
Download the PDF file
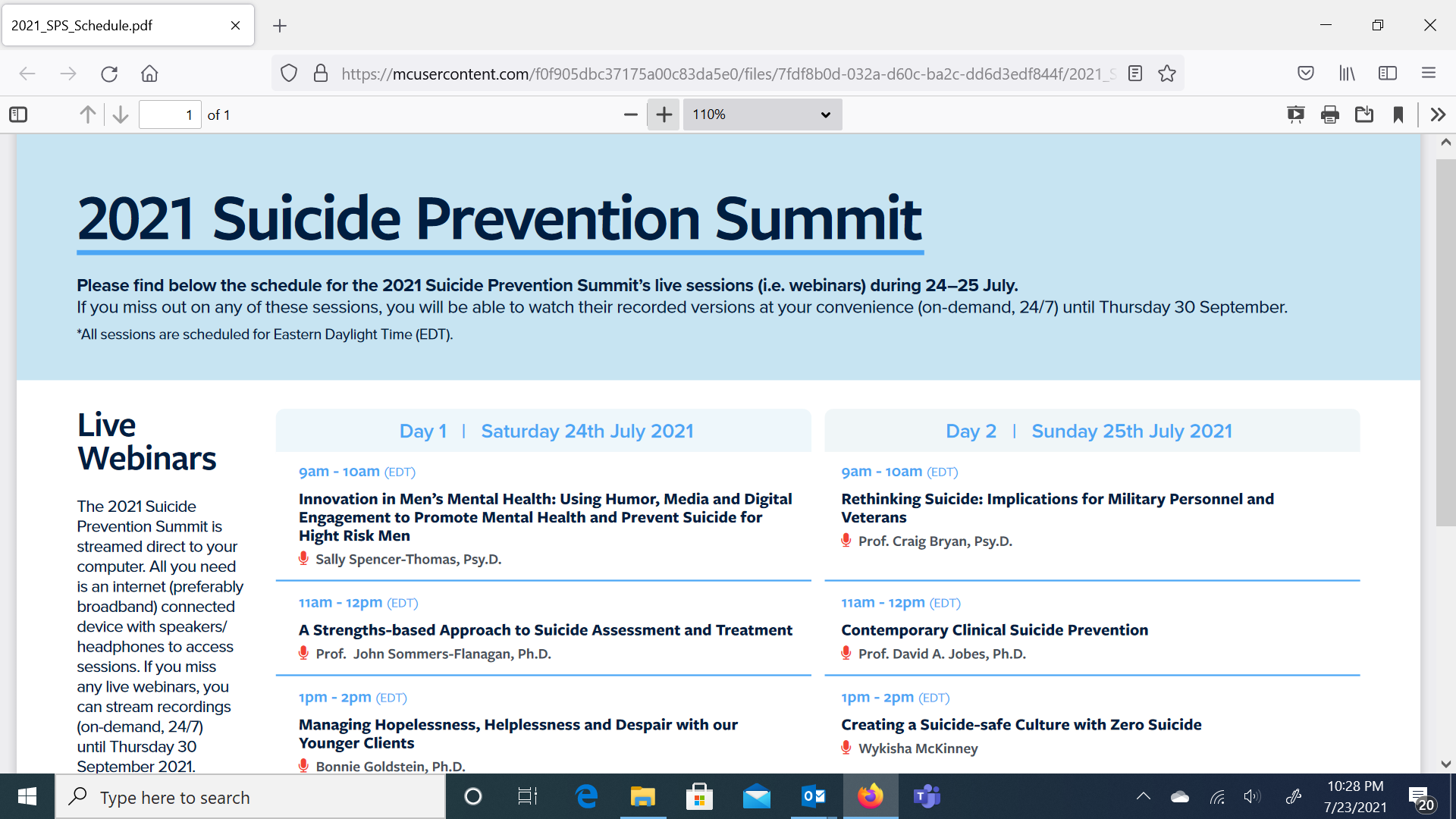pos(1363,115)
